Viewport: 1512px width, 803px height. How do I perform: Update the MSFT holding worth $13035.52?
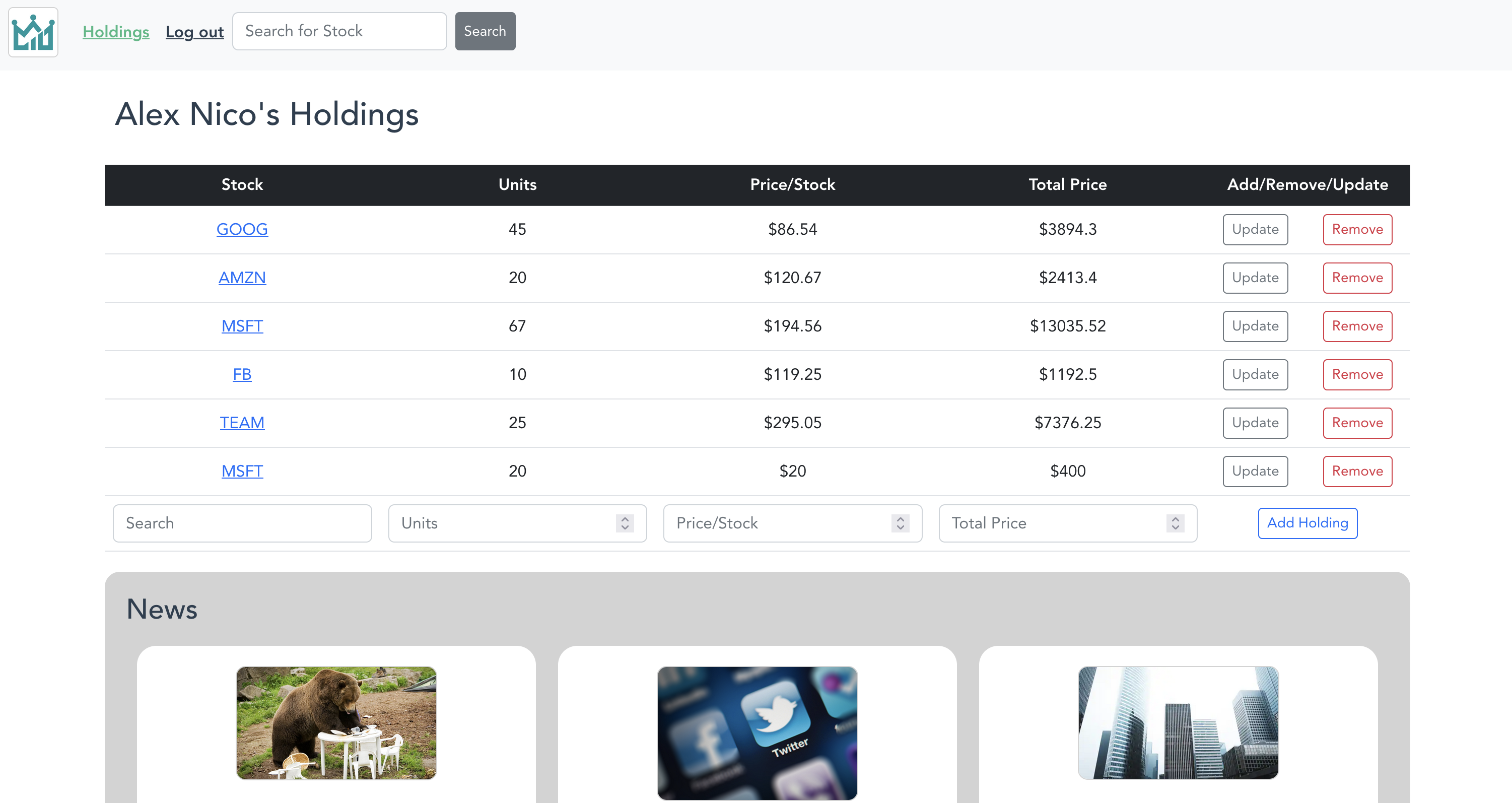pyautogui.click(x=1255, y=326)
